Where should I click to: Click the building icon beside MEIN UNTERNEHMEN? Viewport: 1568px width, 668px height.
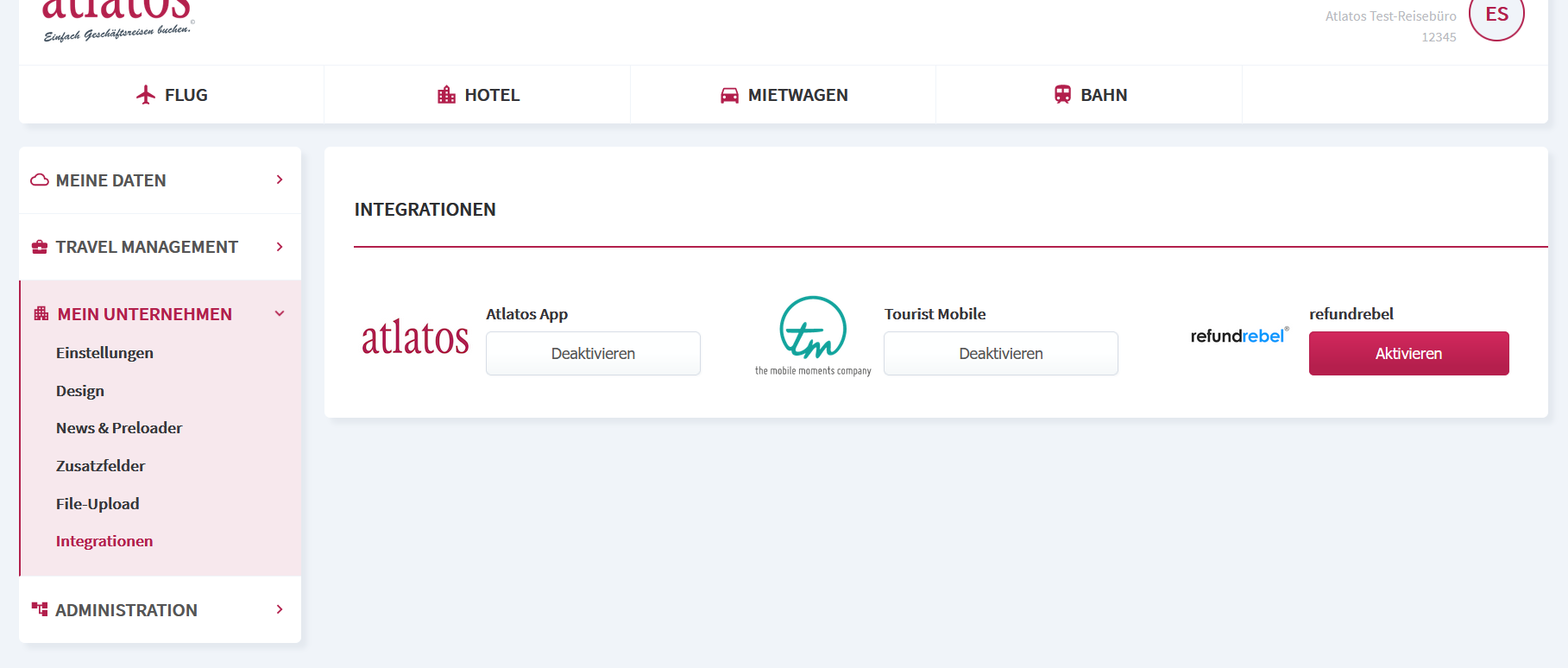[41, 313]
